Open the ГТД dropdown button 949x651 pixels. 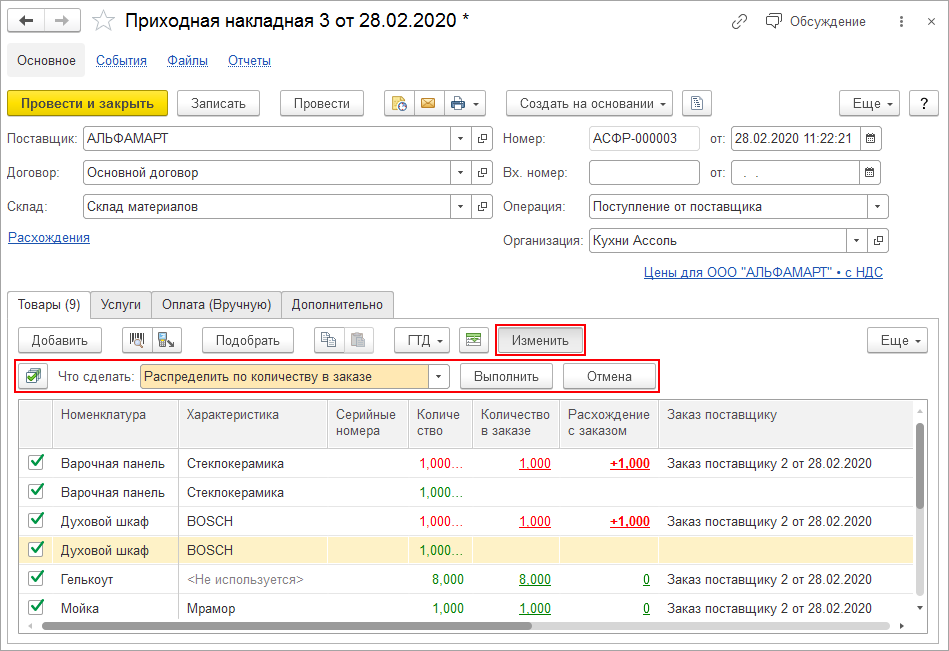pyautogui.click(x=422, y=340)
